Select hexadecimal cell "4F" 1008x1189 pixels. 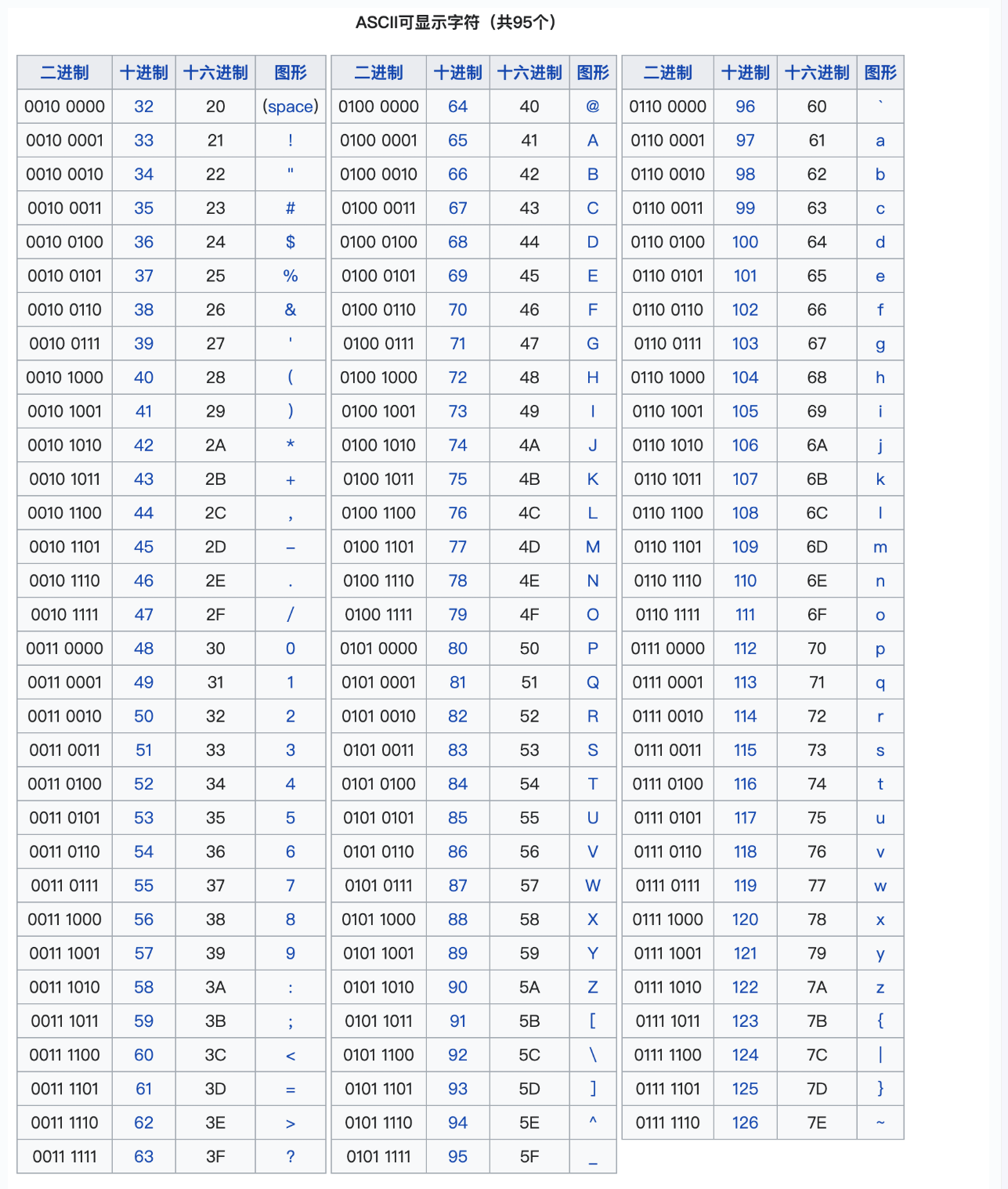point(529,615)
